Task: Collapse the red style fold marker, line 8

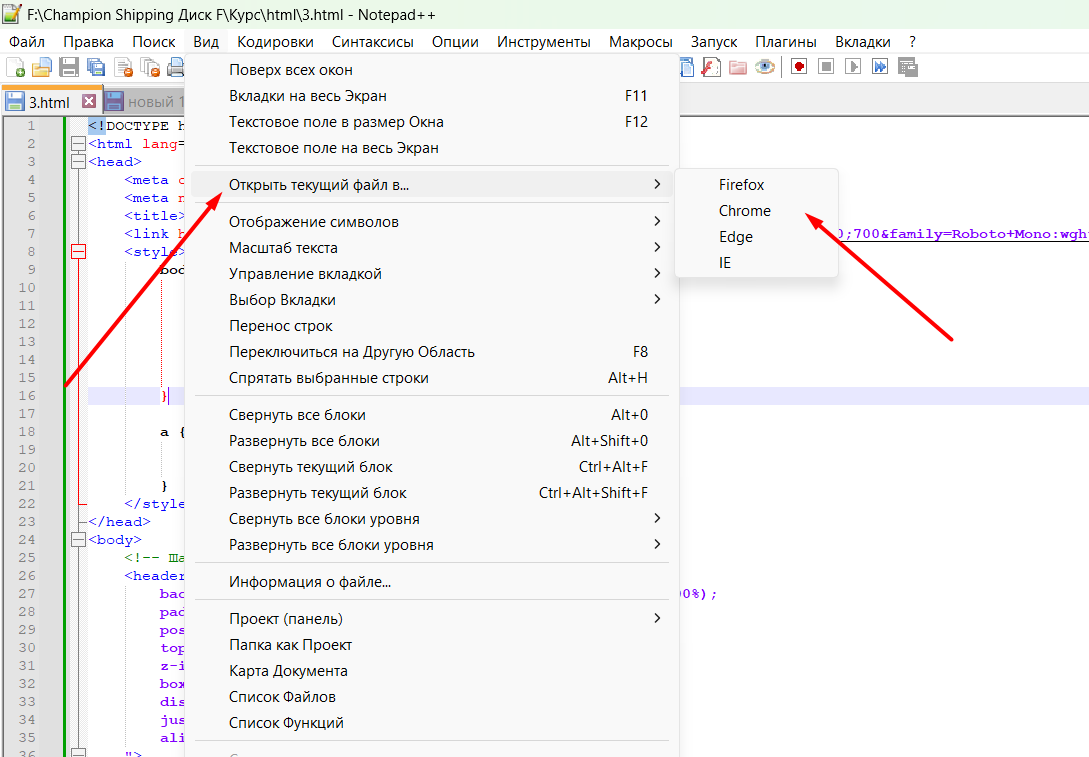Action: (x=78, y=251)
